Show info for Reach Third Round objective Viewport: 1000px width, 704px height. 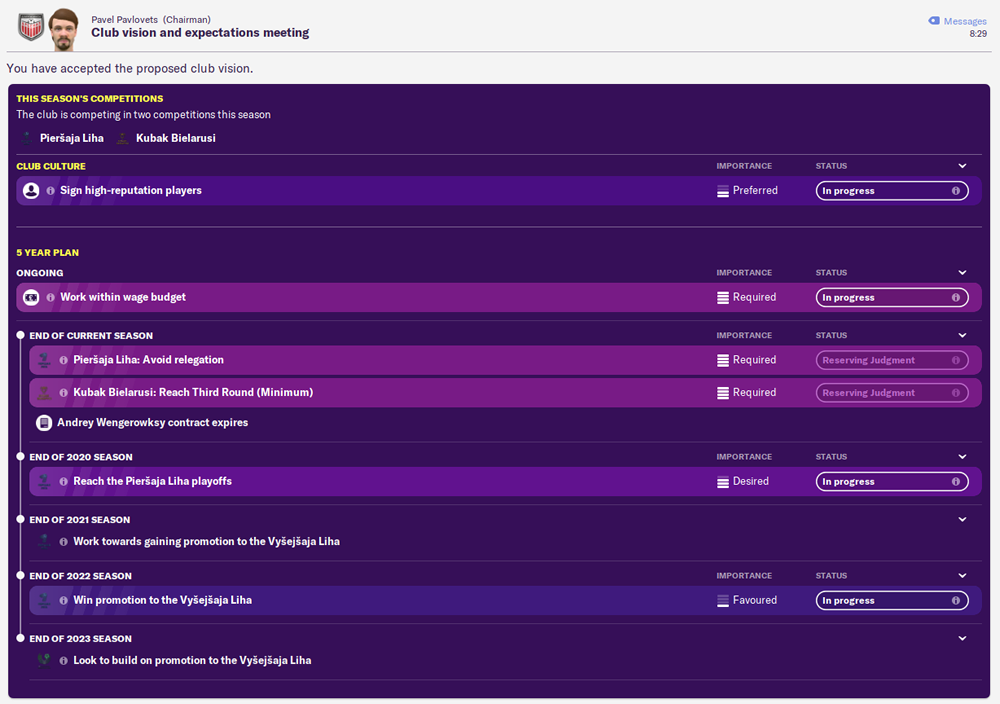[x=63, y=393]
